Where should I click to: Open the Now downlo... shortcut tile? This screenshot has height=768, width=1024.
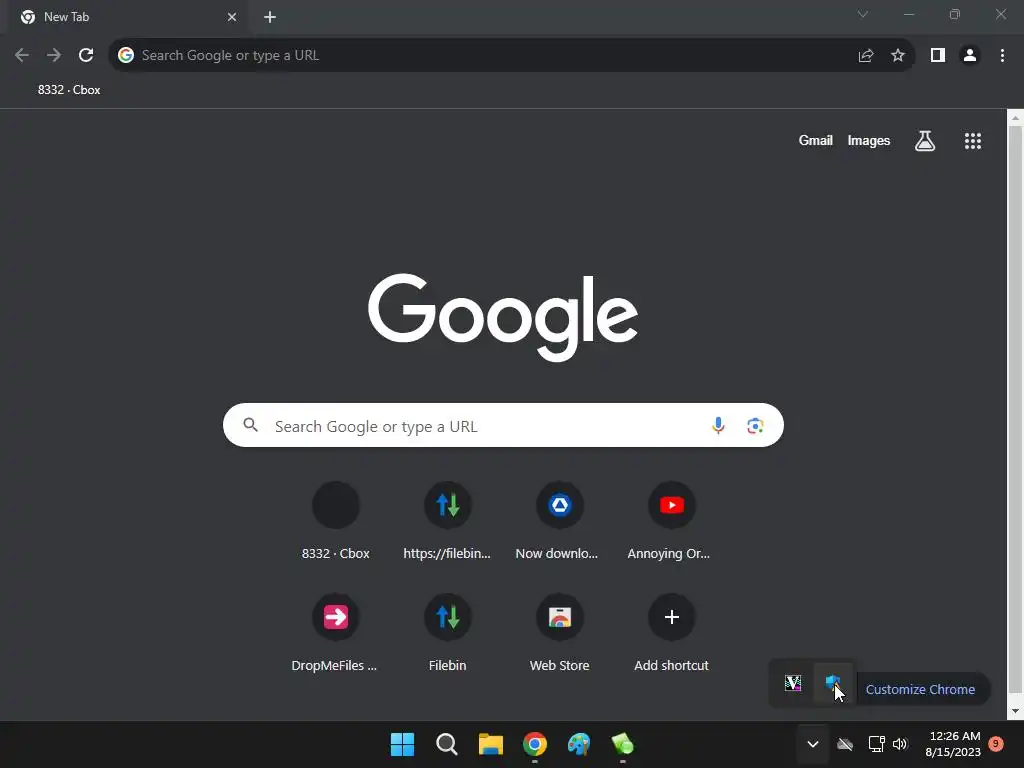tap(560, 522)
